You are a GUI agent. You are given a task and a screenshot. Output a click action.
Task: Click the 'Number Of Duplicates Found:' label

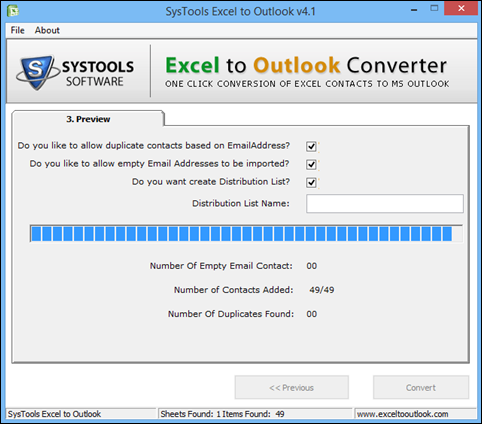pyautogui.click(x=231, y=314)
